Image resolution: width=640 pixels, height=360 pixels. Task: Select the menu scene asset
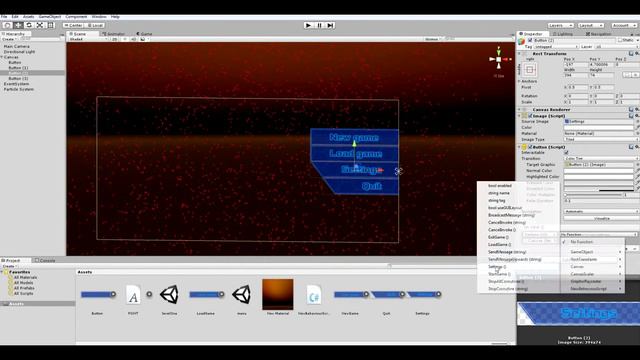[242, 295]
